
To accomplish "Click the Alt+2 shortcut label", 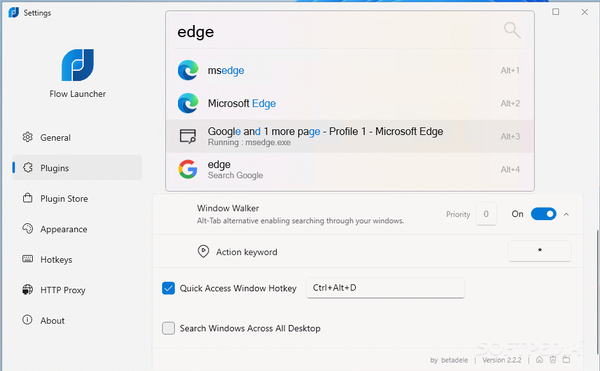I will (x=510, y=103).
